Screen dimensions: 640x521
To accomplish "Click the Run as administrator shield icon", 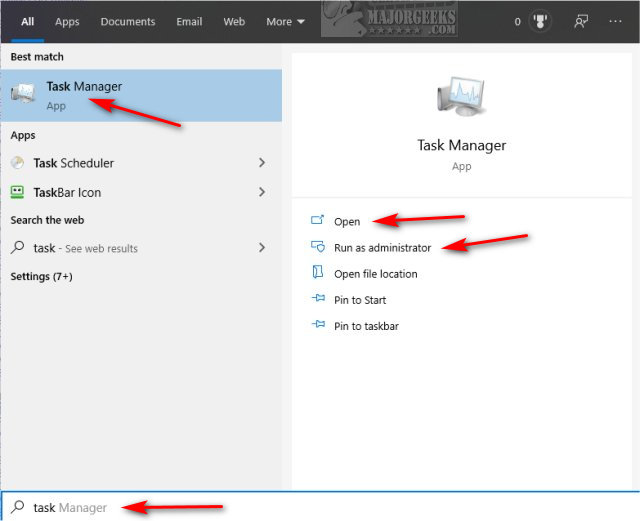I will coord(318,246).
